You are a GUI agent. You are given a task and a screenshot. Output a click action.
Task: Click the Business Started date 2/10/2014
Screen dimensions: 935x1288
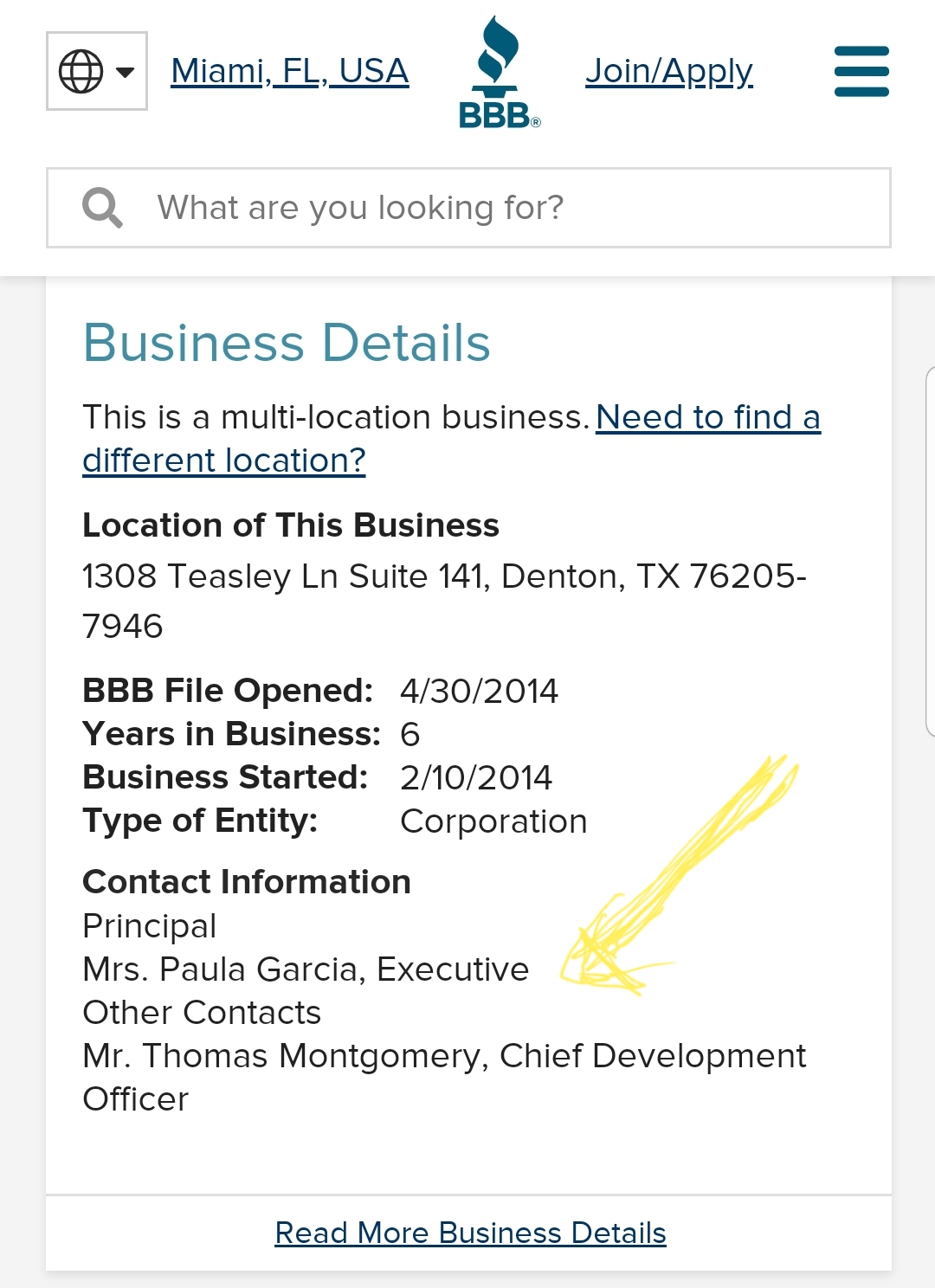coord(476,777)
